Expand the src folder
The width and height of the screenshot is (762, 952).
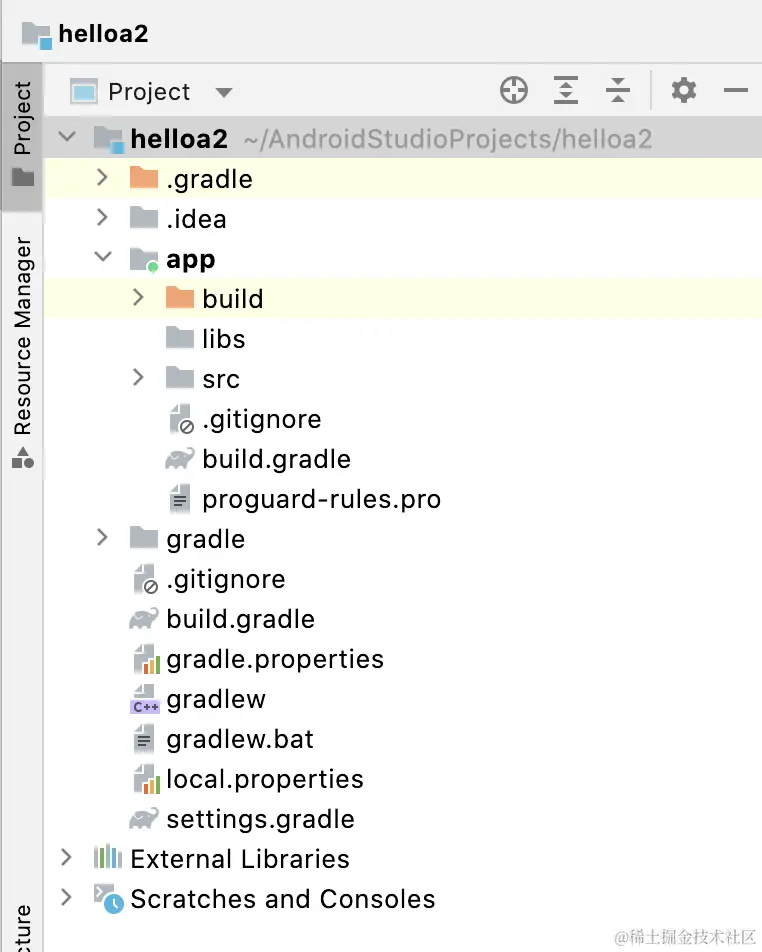point(138,378)
